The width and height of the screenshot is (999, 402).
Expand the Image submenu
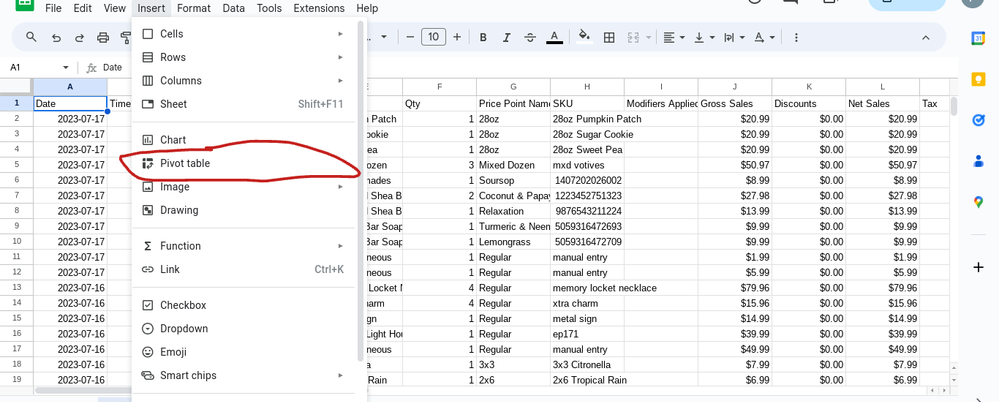click(340, 187)
